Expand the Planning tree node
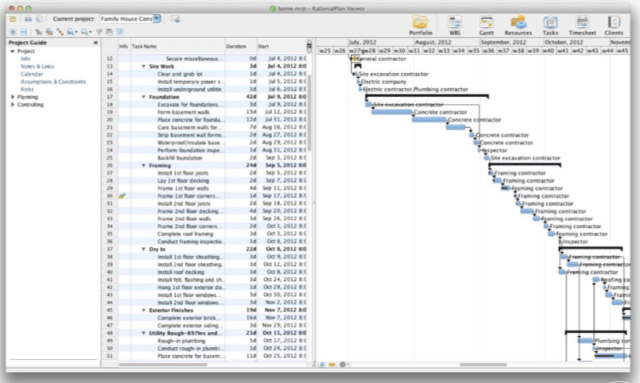This screenshot has width=640, height=383. tap(13, 97)
